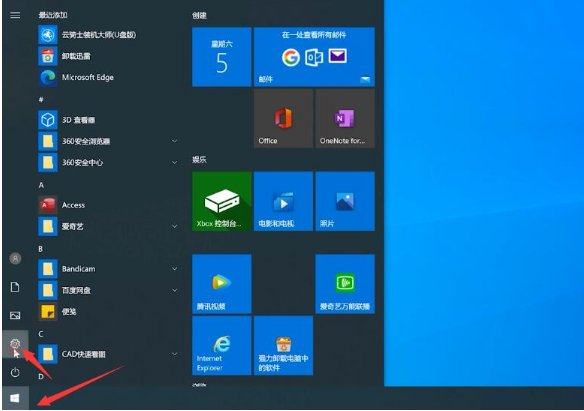584x411 pixels.
Task: Open 电影和电视 tile
Action: [x=283, y=201]
